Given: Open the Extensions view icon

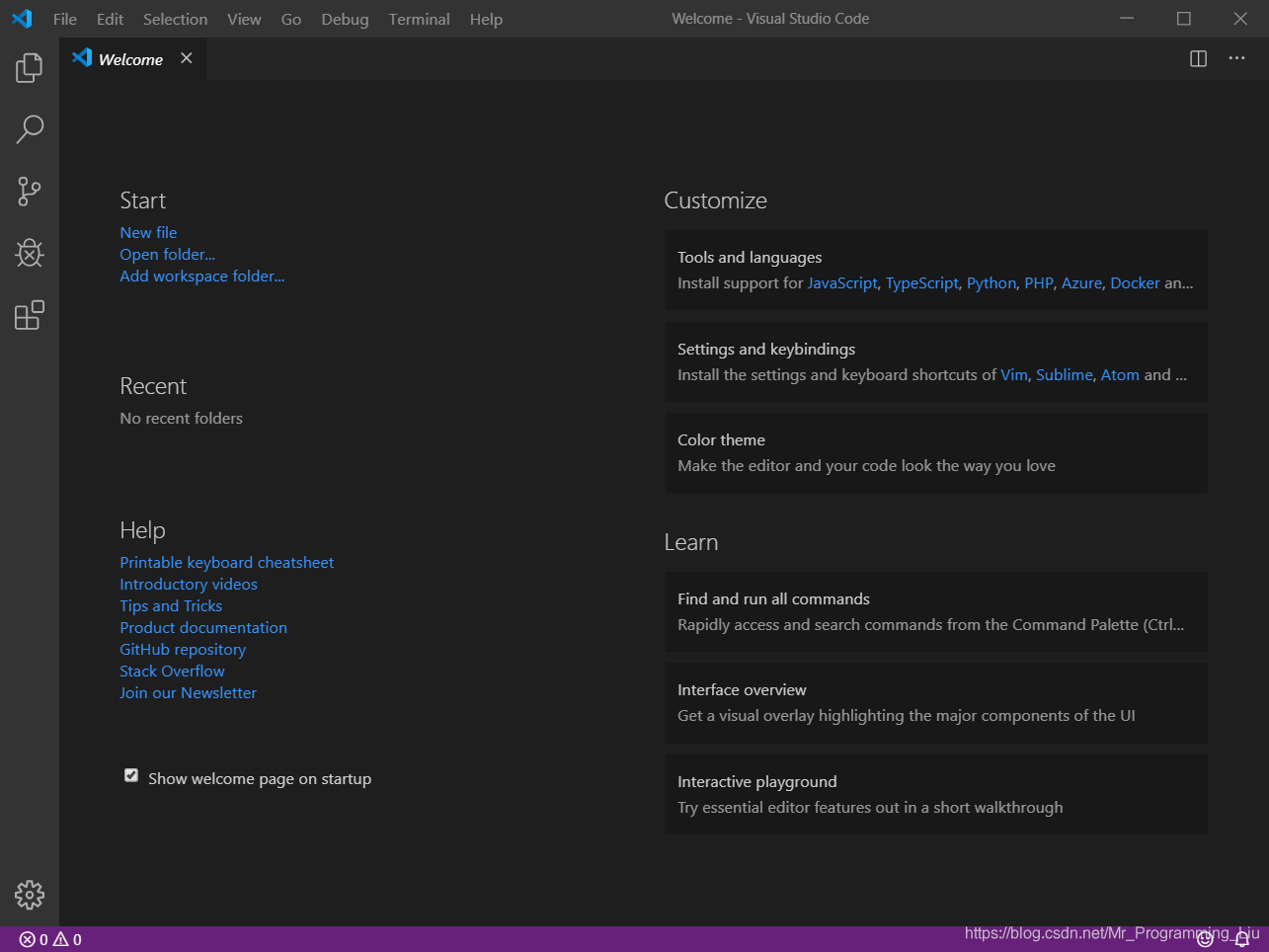Looking at the screenshot, I should click(30, 315).
